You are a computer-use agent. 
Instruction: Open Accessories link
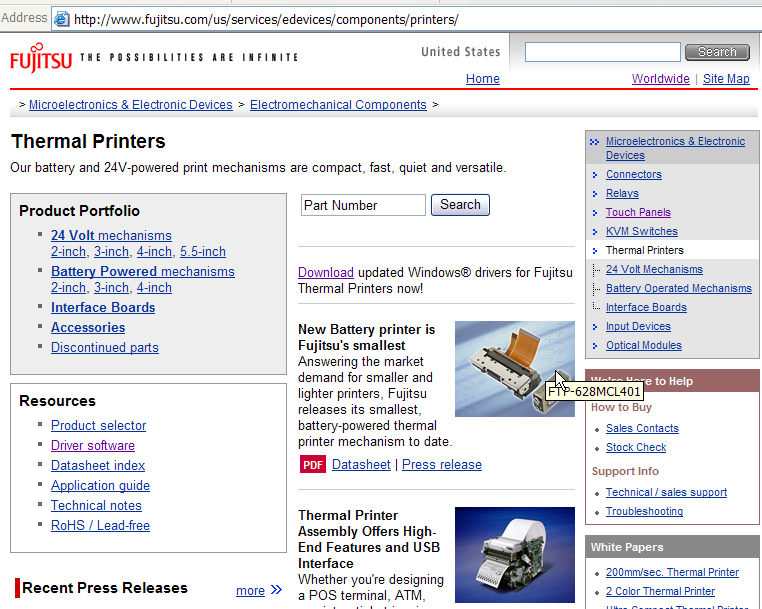click(88, 327)
